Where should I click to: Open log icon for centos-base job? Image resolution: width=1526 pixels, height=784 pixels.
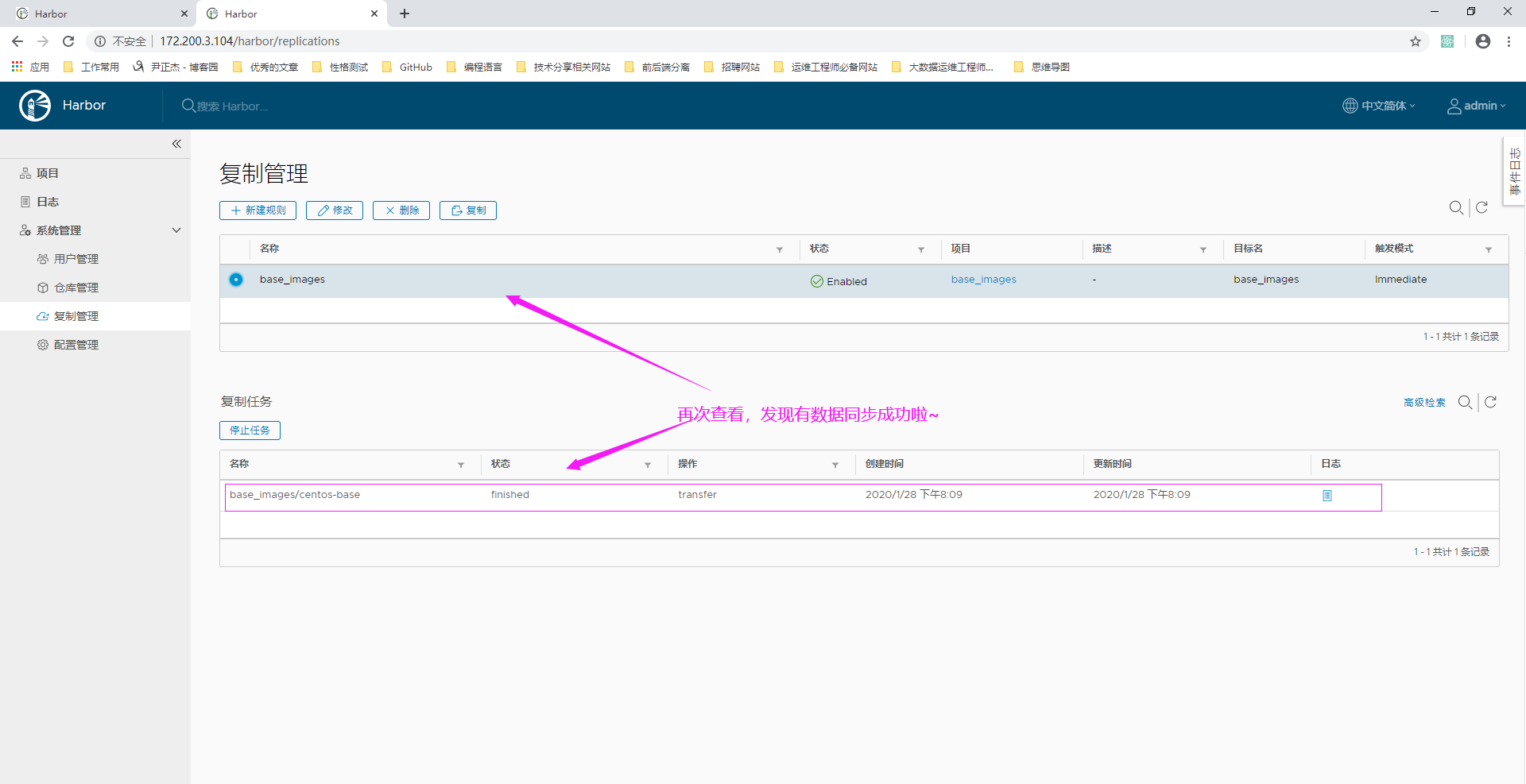point(1327,496)
